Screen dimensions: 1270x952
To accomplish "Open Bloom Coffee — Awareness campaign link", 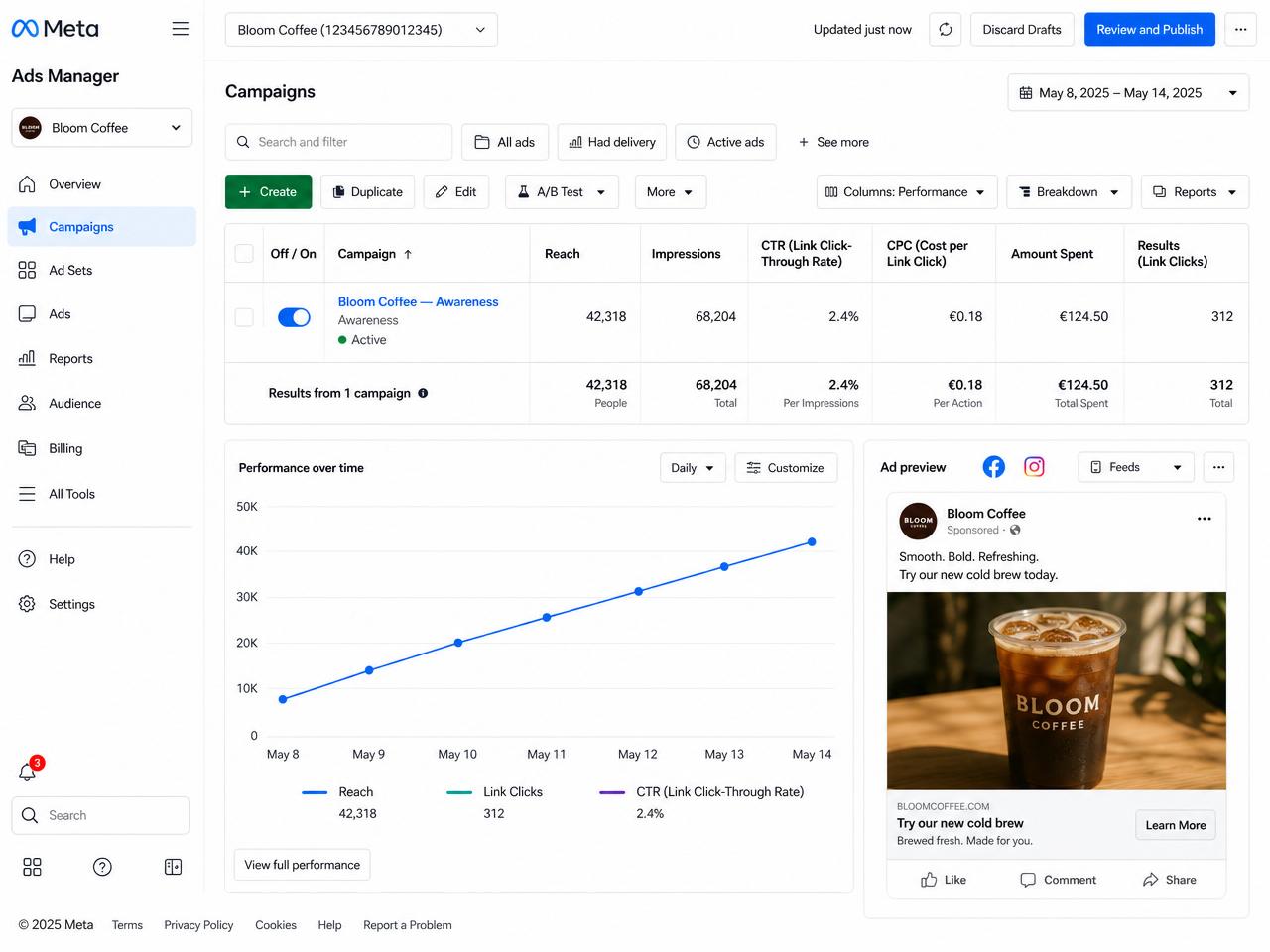I will pos(418,301).
